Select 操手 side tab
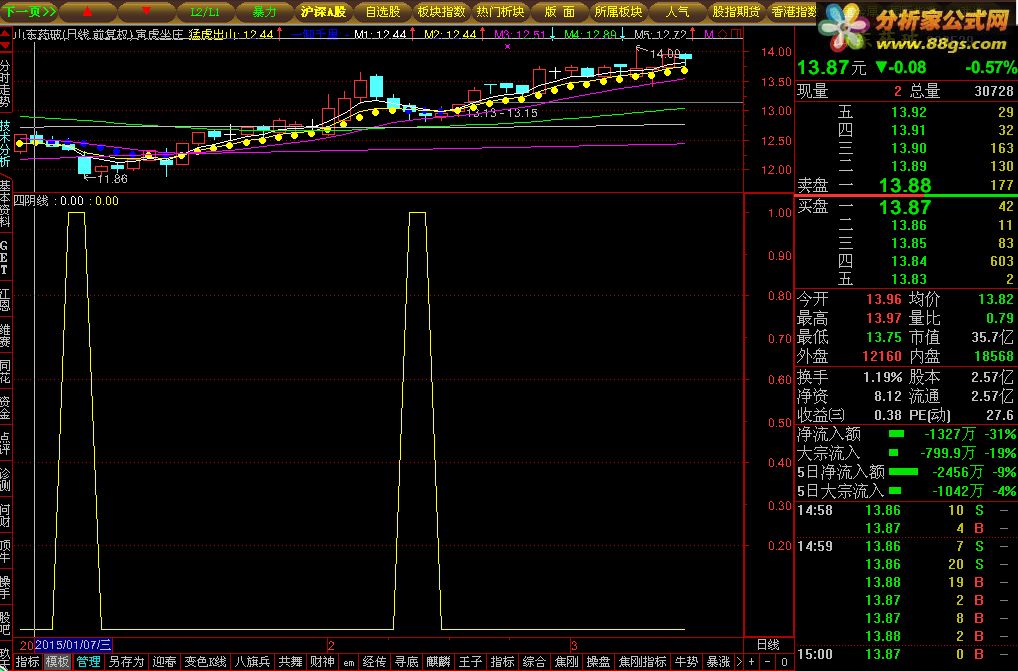This screenshot has width=1018, height=671. [5, 587]
